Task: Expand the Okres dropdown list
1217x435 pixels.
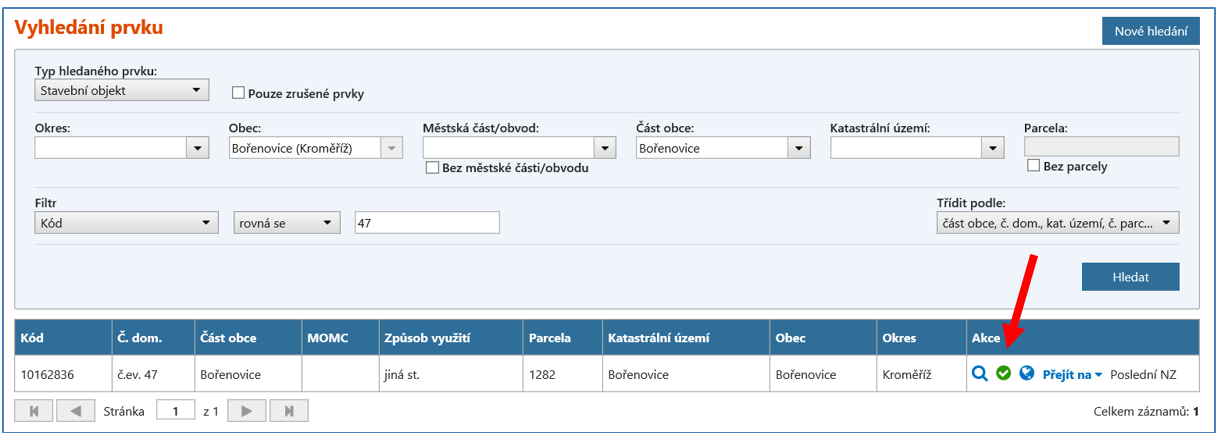Action: coord(196,148)
